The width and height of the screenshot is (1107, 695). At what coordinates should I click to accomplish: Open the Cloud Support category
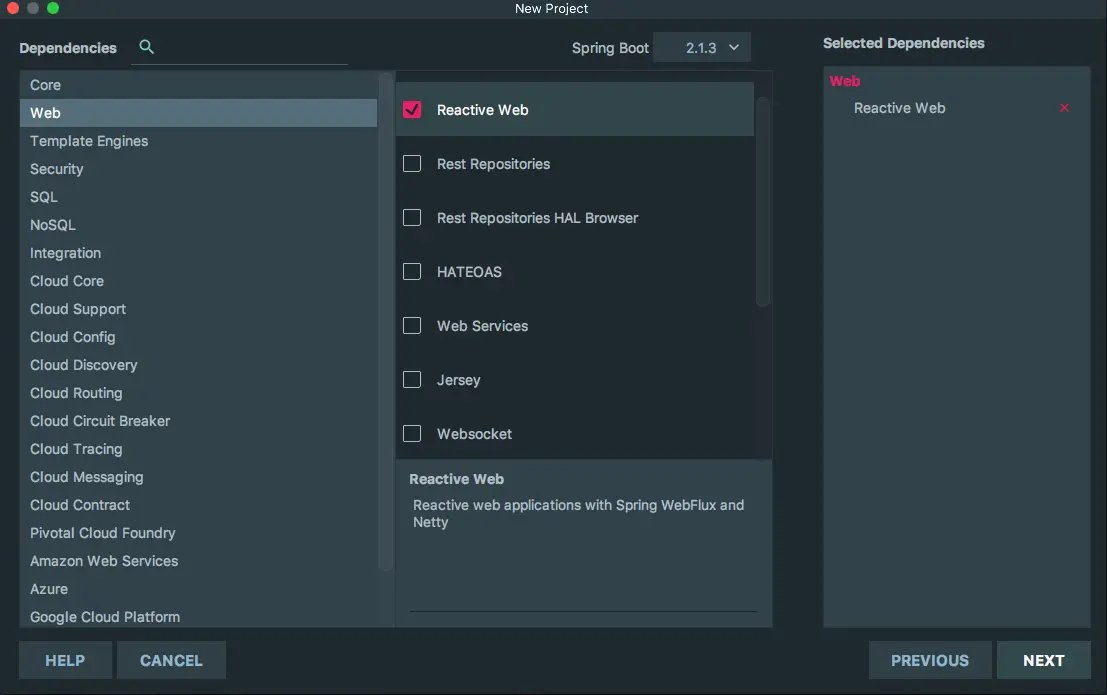198,309
